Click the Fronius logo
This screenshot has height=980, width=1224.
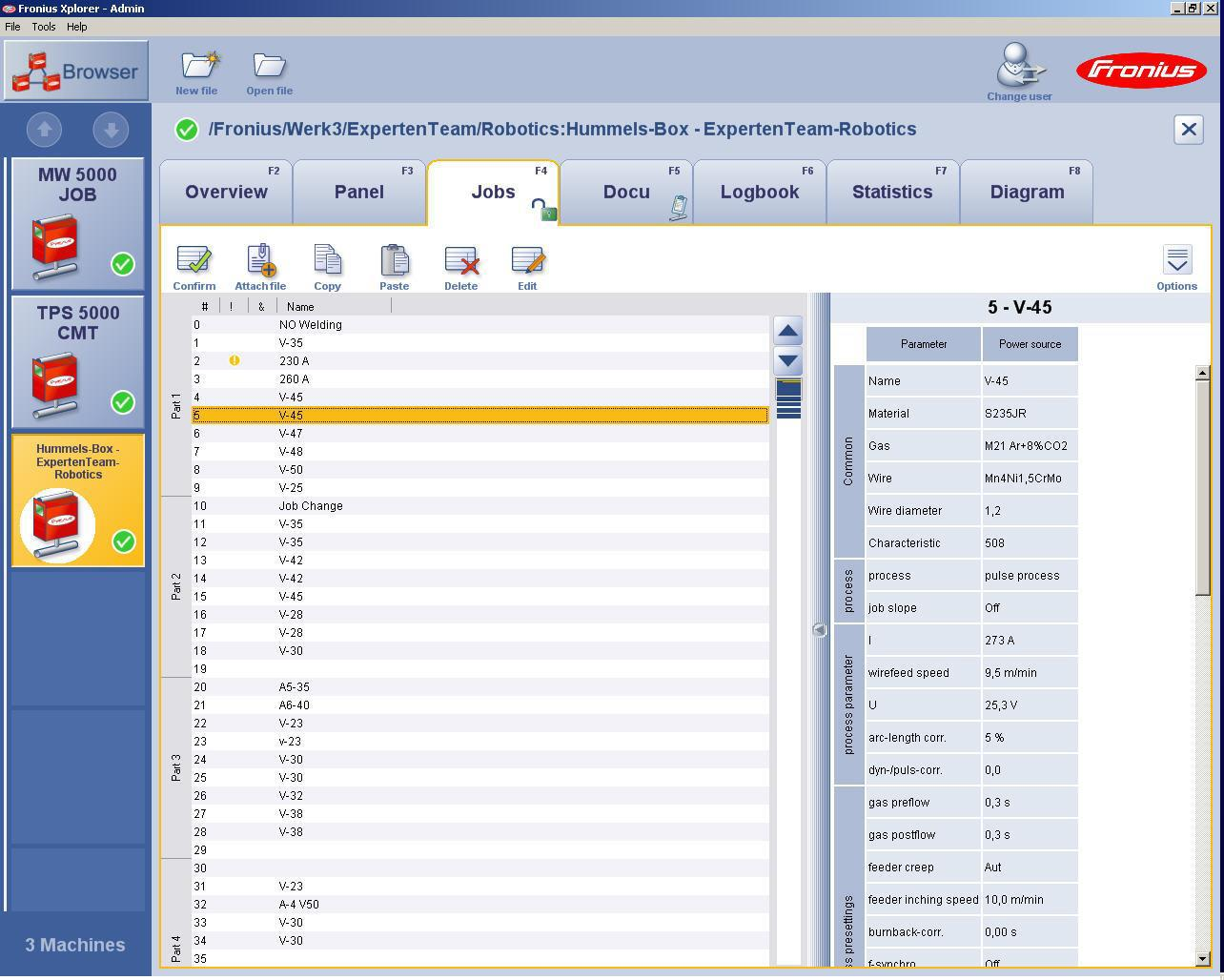click(x=1142, y=70)
